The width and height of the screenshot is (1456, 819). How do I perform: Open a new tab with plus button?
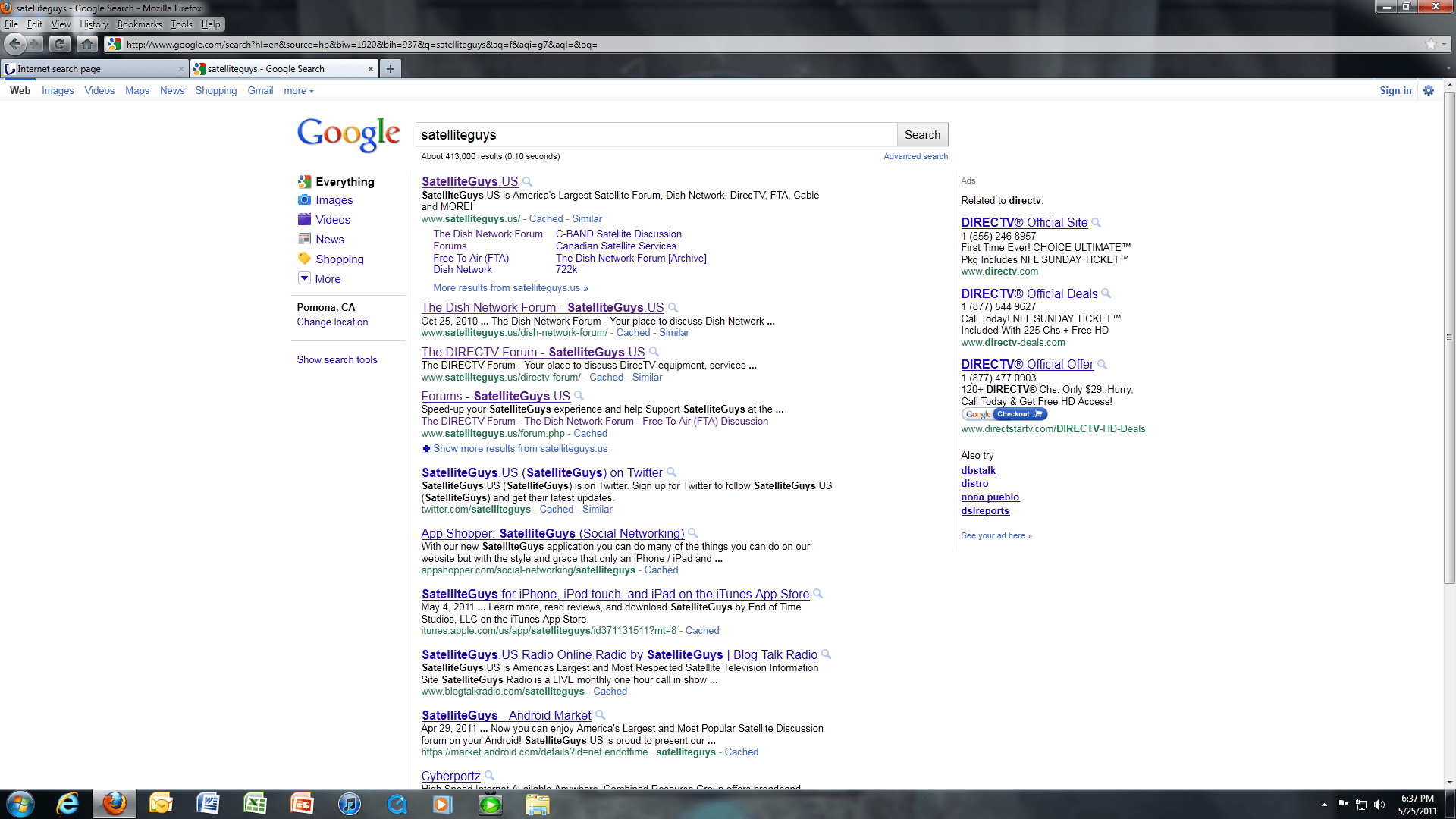390,69
